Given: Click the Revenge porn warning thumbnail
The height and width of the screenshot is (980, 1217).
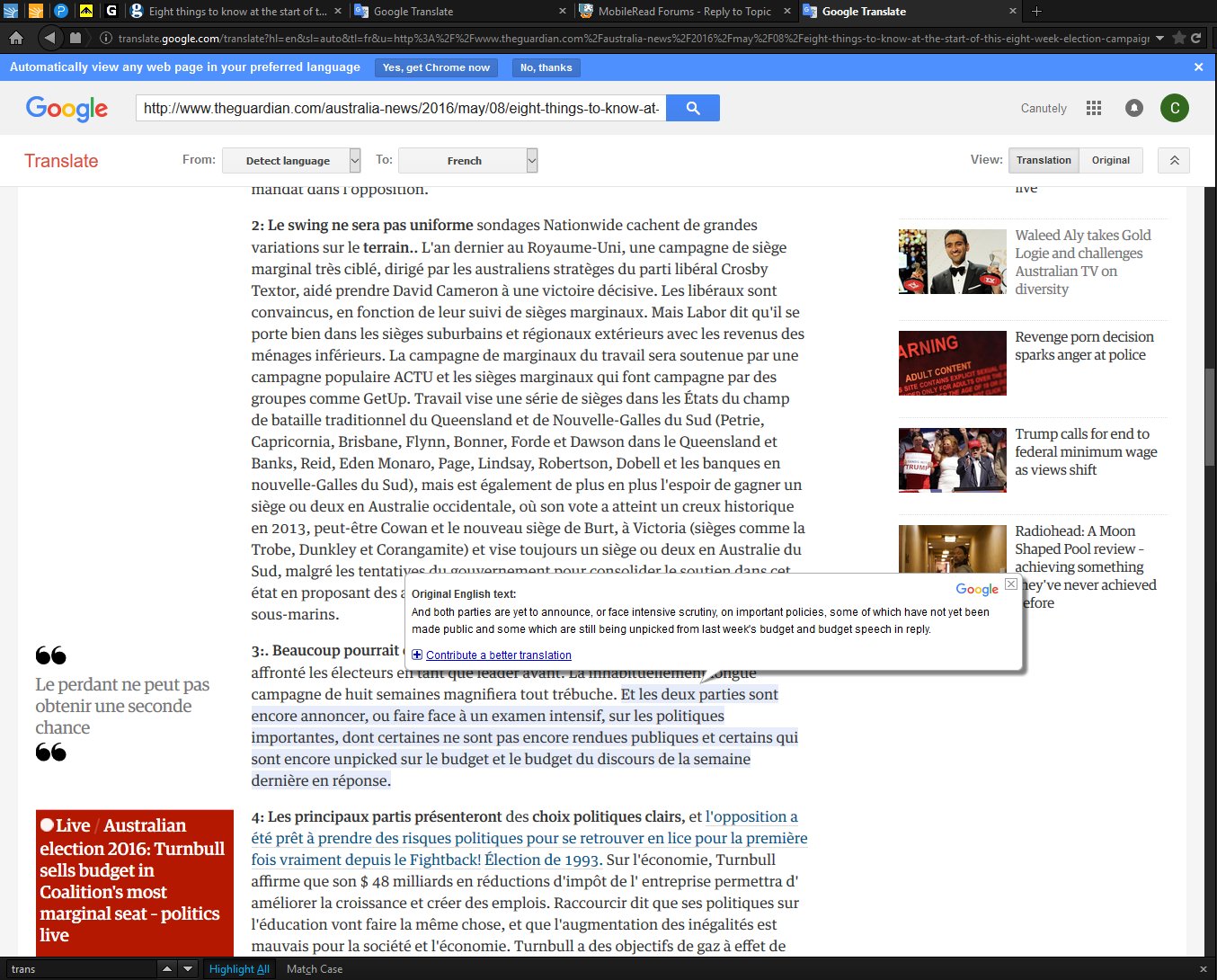Looking at the screenshot, I should [953, 363].
